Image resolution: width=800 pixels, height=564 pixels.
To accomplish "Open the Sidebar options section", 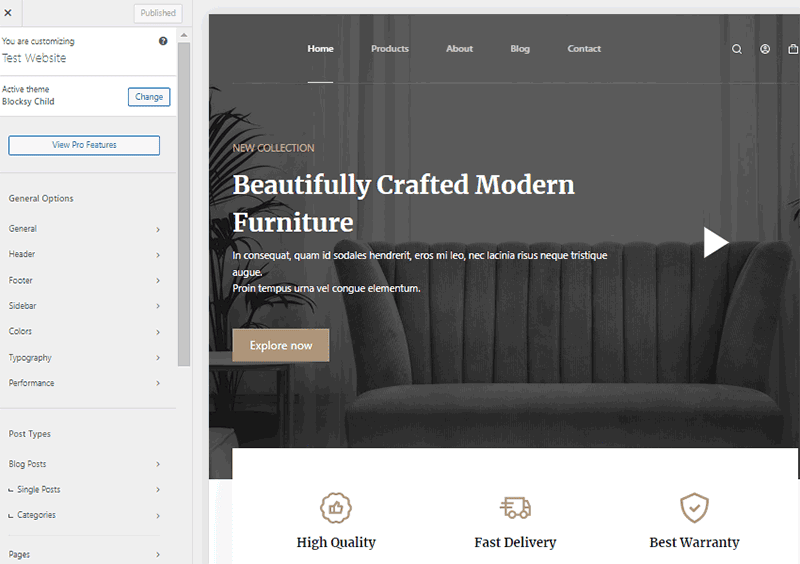I will point(84,306).
